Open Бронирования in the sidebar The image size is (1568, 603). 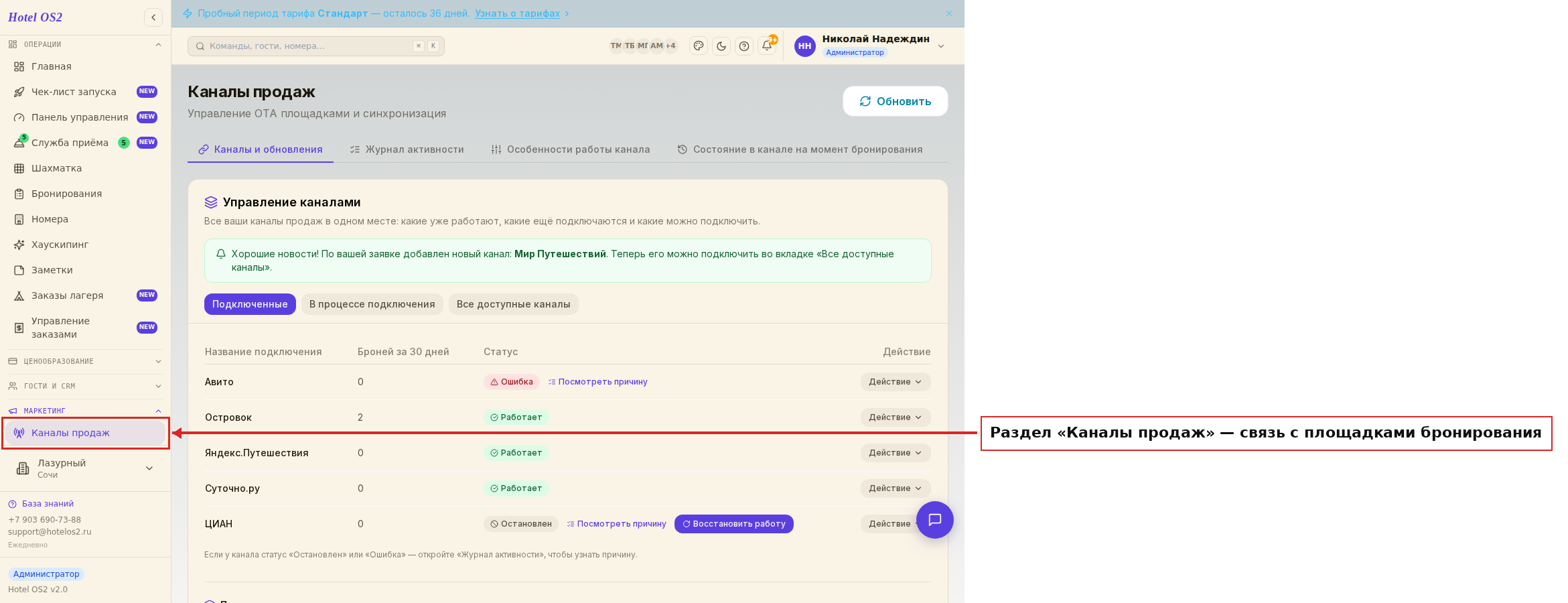point(85,194)
